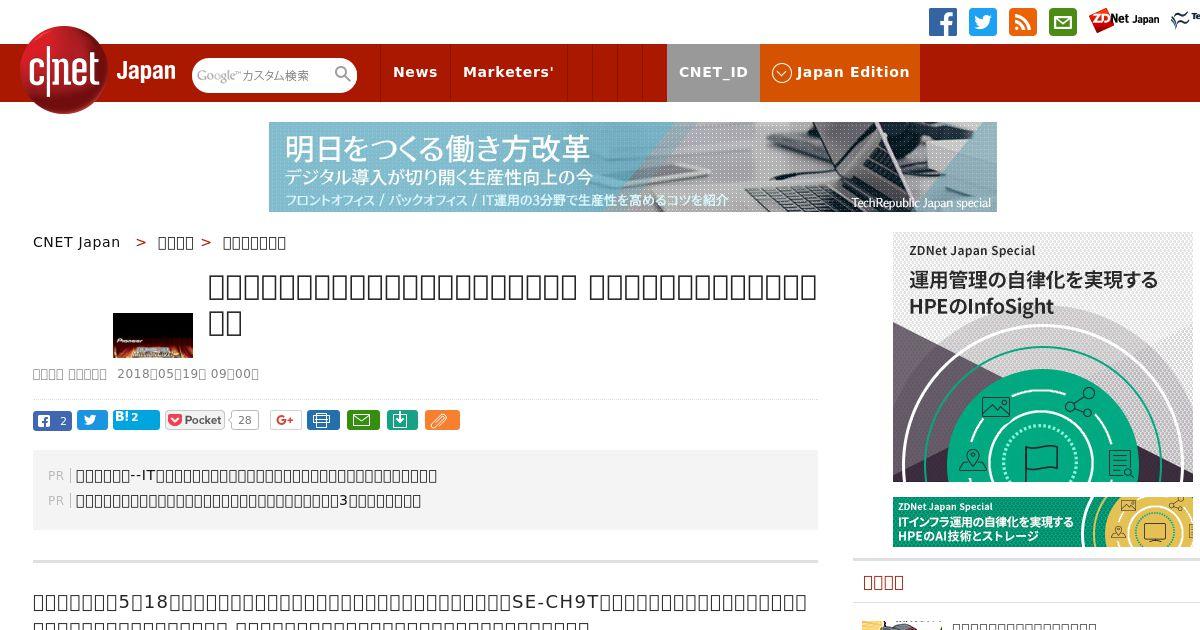The width and height of the screenshot is (1200, 630).
Task: Open the Pioneer article thumbnail
Action: tap(153, 335)
